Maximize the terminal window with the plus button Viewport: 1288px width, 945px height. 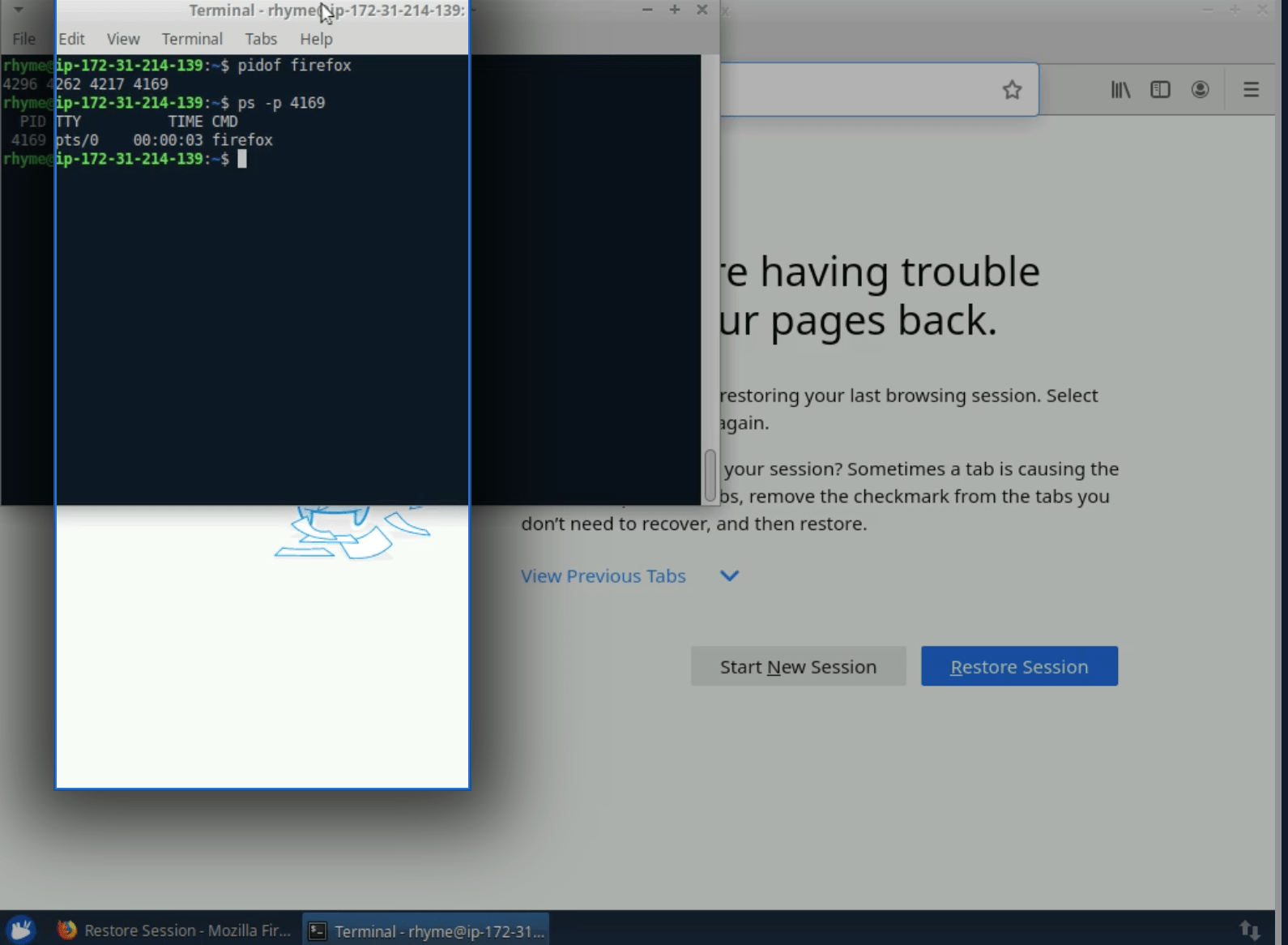click(675, 10)
